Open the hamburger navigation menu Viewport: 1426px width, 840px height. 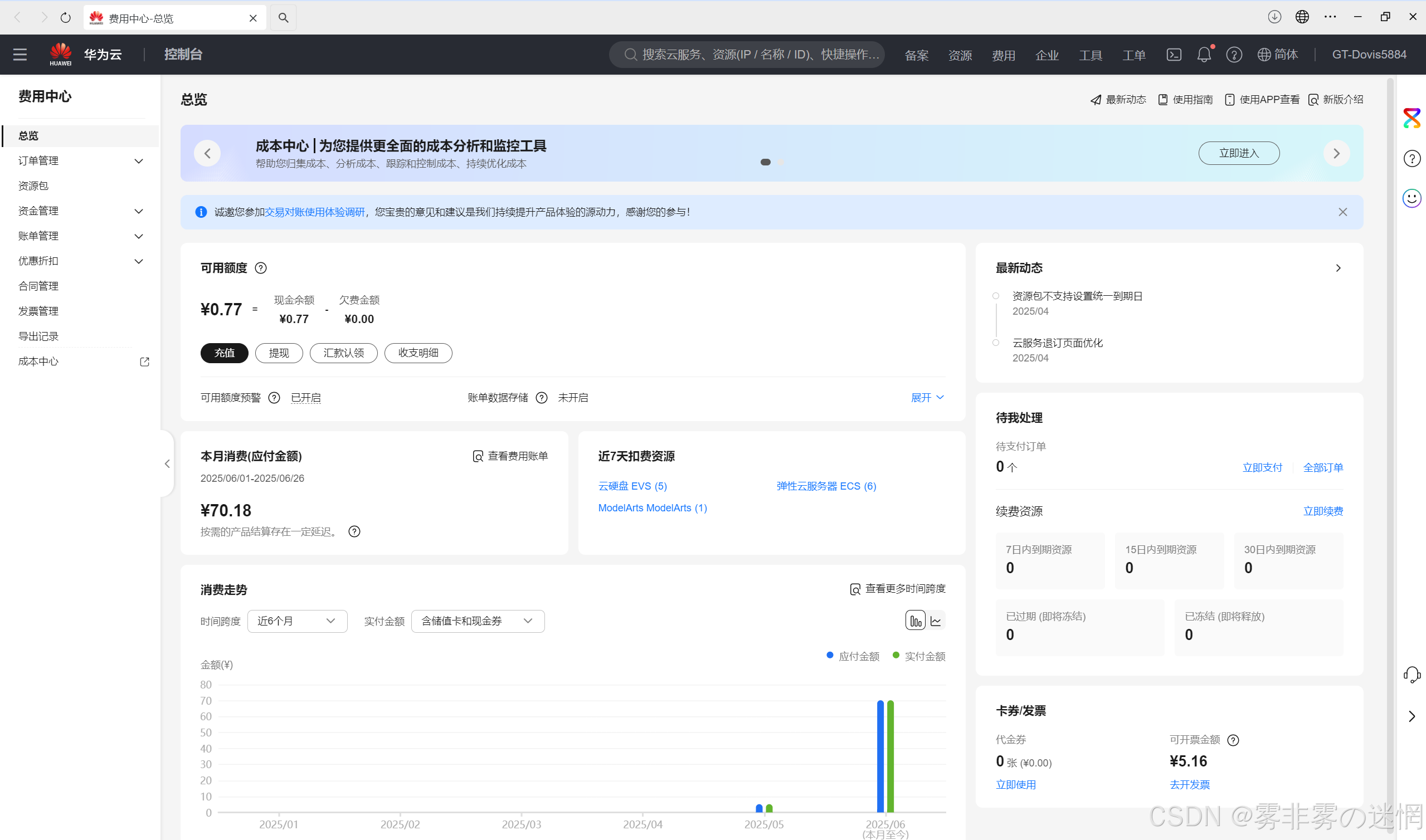click(x=20, y=55)
